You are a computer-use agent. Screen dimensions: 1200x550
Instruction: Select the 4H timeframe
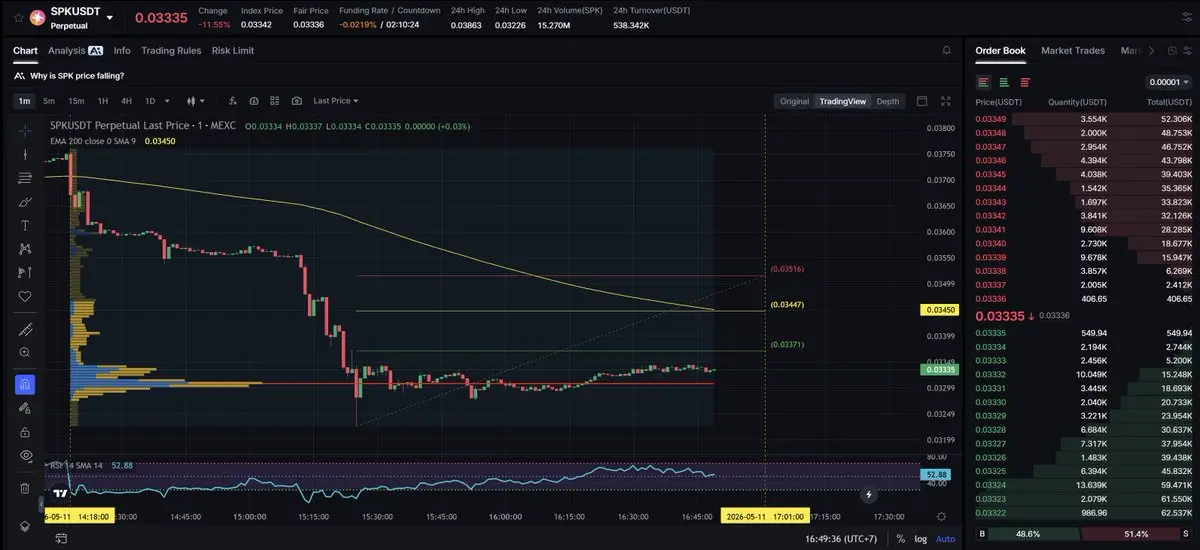pyautogui.click(x=127, y=101)
